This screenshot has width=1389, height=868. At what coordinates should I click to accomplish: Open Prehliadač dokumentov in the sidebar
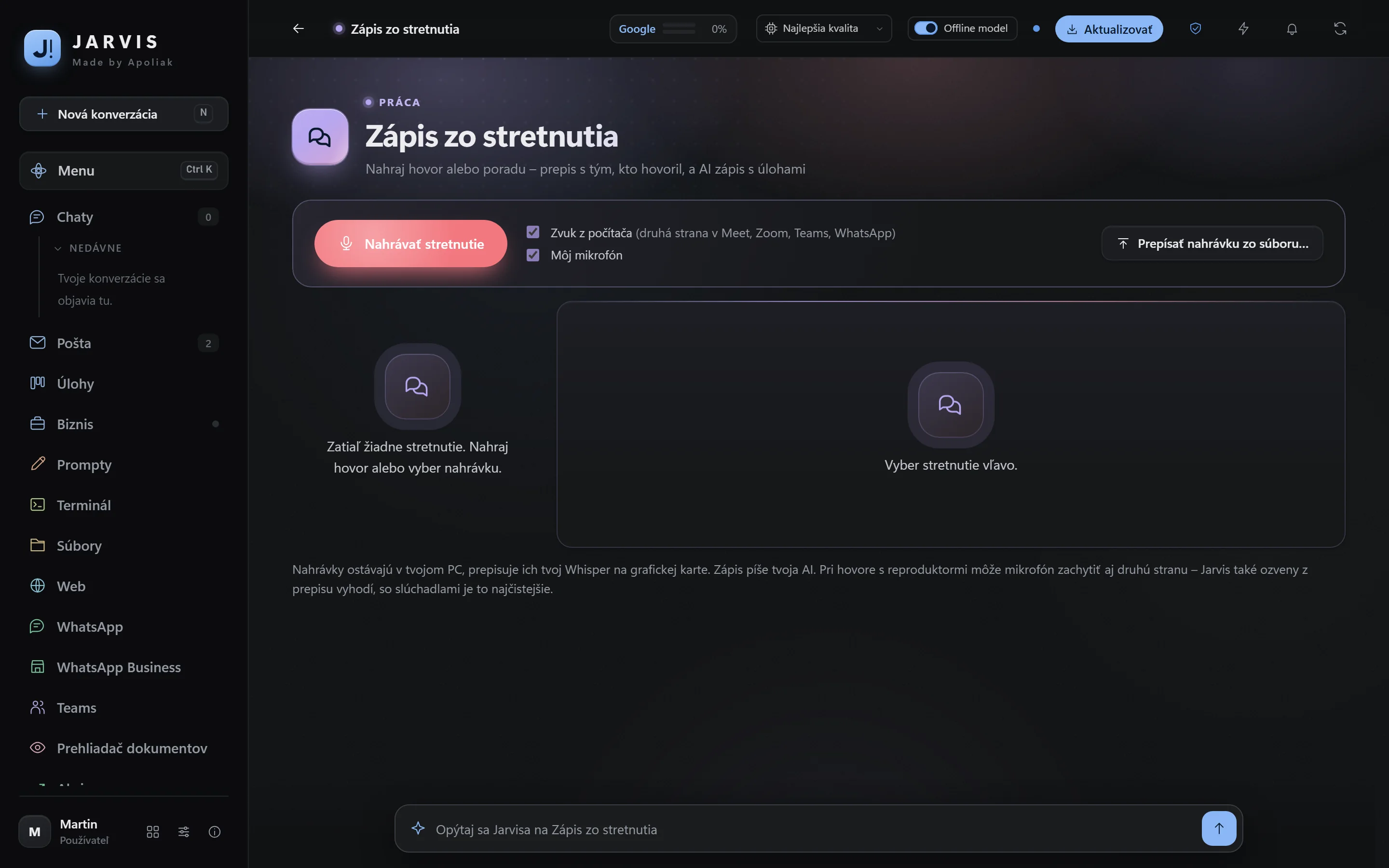click(124, 748)
